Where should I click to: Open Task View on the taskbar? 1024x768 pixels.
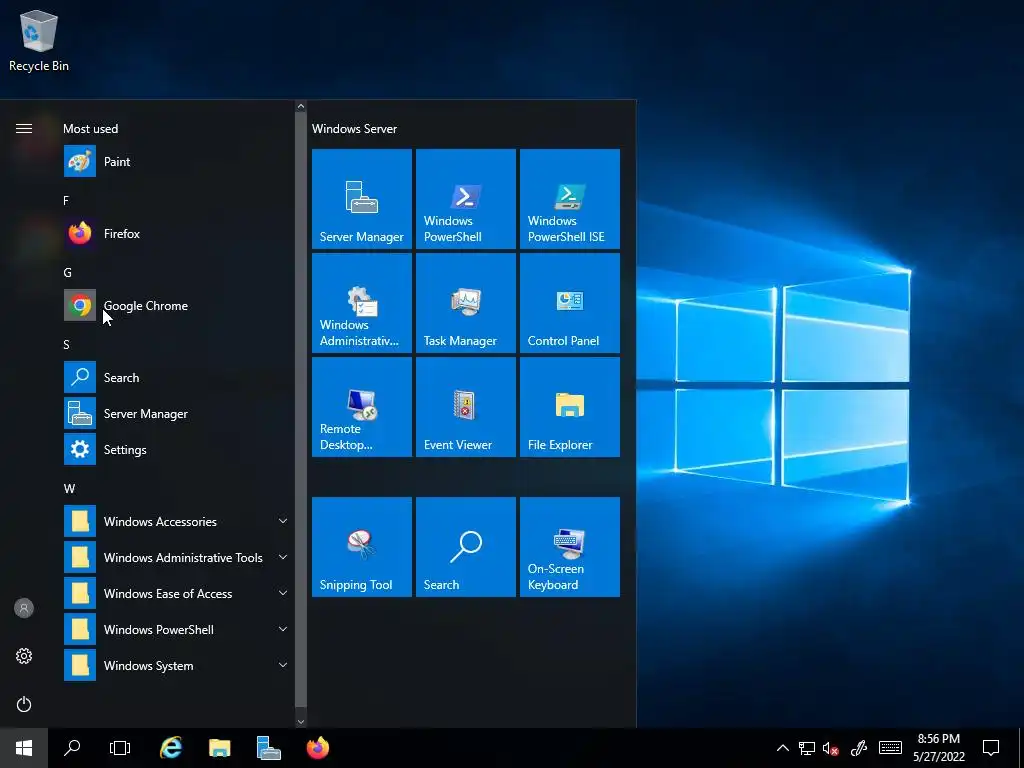tap(120, 748)
